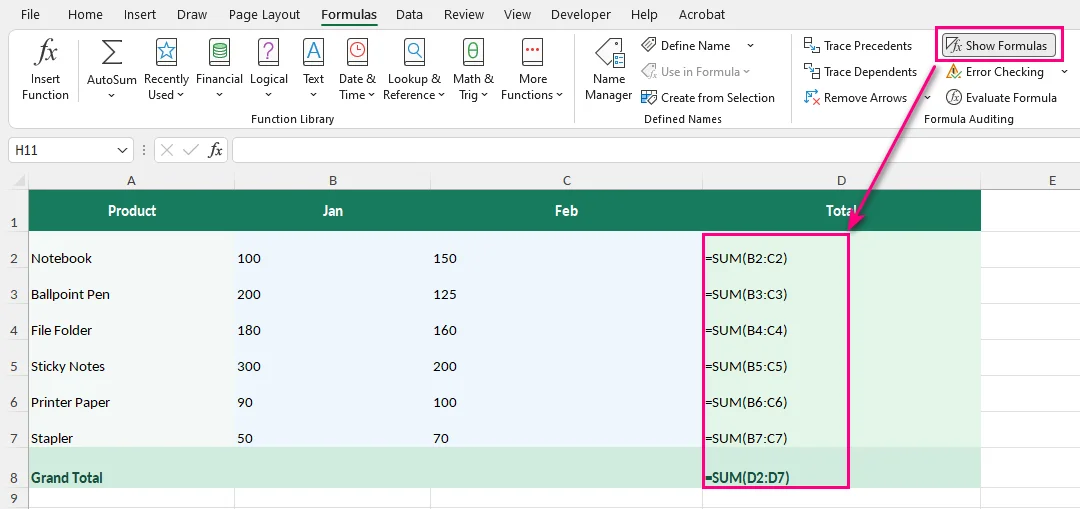Switch to the Home tab
The image size is (1080, 509).
point(85,14)
